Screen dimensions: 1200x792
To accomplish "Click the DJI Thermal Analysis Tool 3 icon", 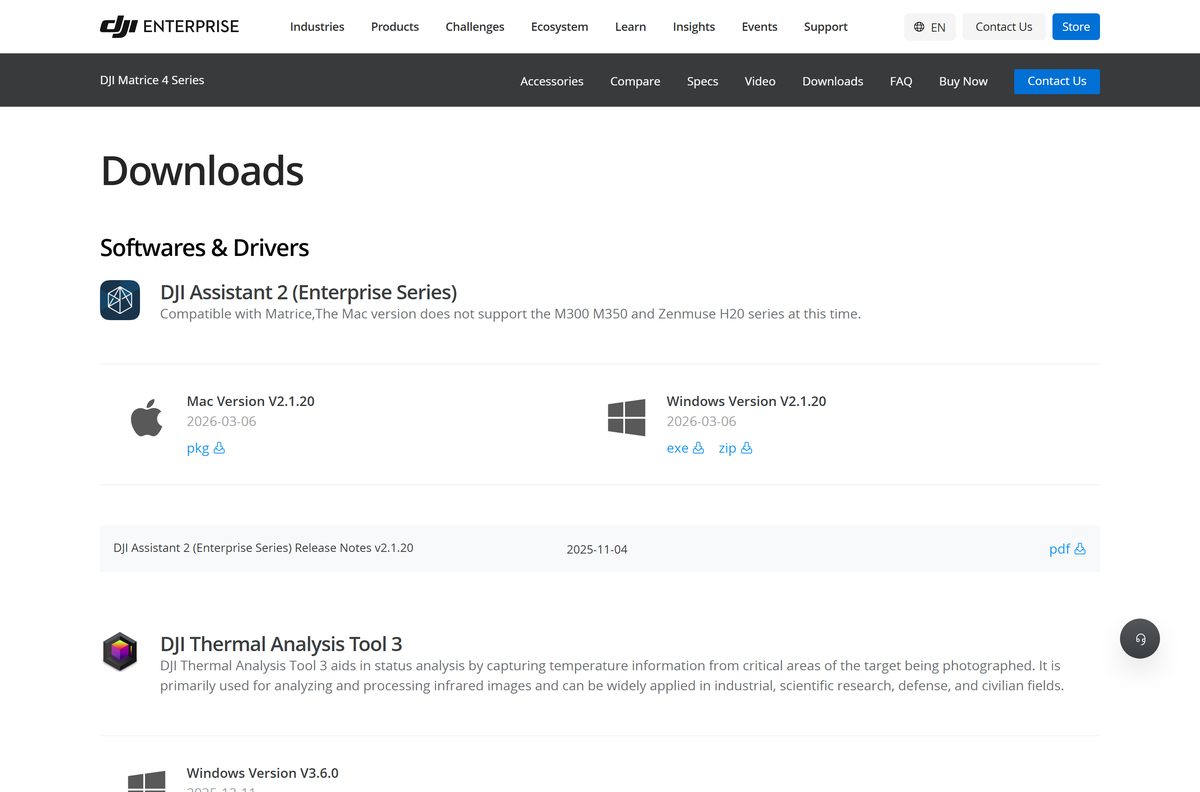I will coord(120,652).
